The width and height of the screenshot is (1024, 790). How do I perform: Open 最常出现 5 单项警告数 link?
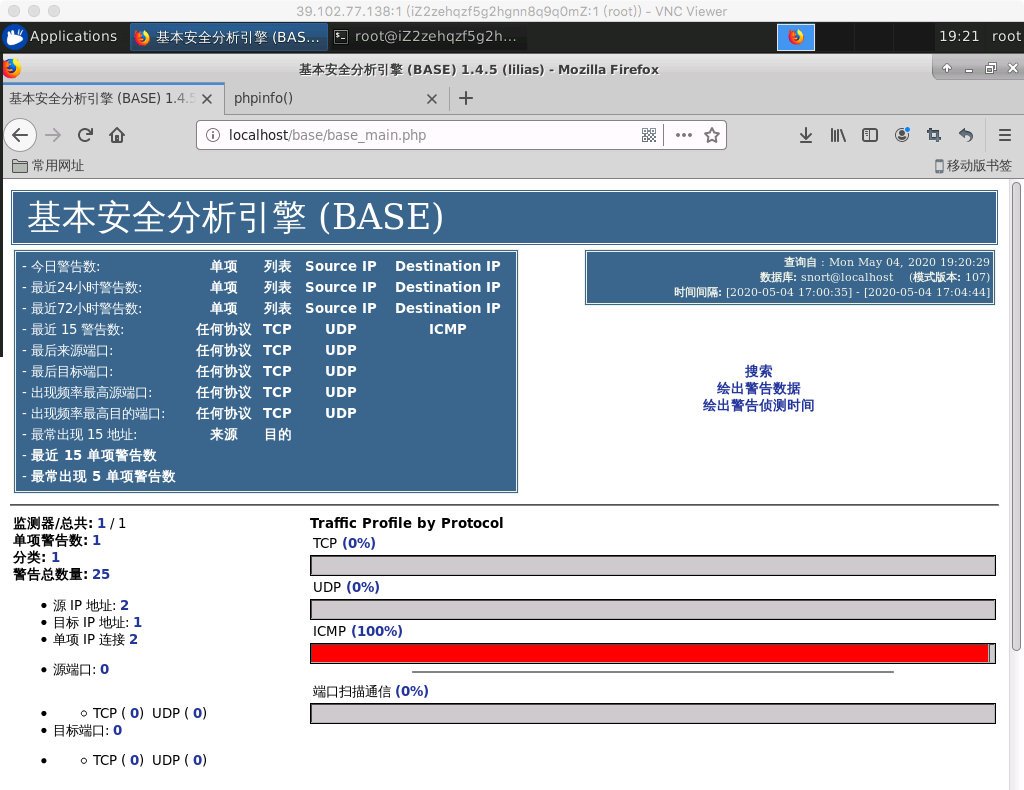point(103,476)
